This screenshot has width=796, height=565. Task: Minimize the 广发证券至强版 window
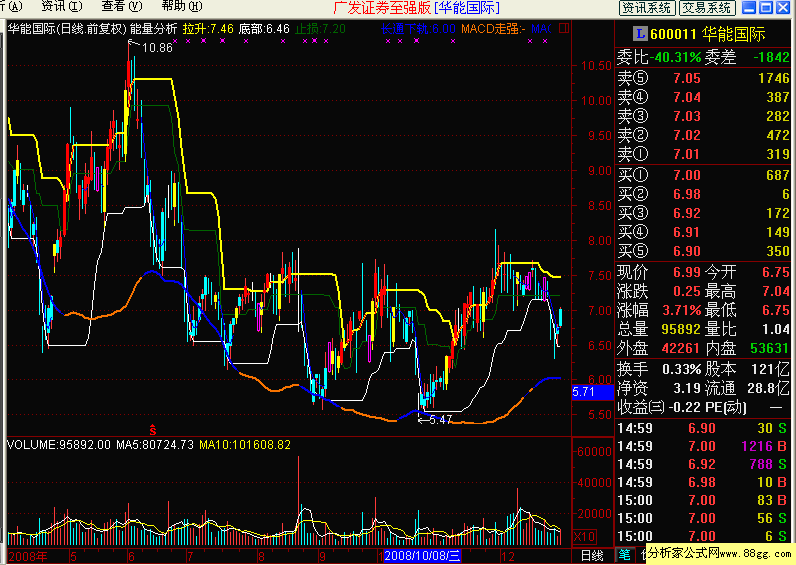(x=749, y=7)
